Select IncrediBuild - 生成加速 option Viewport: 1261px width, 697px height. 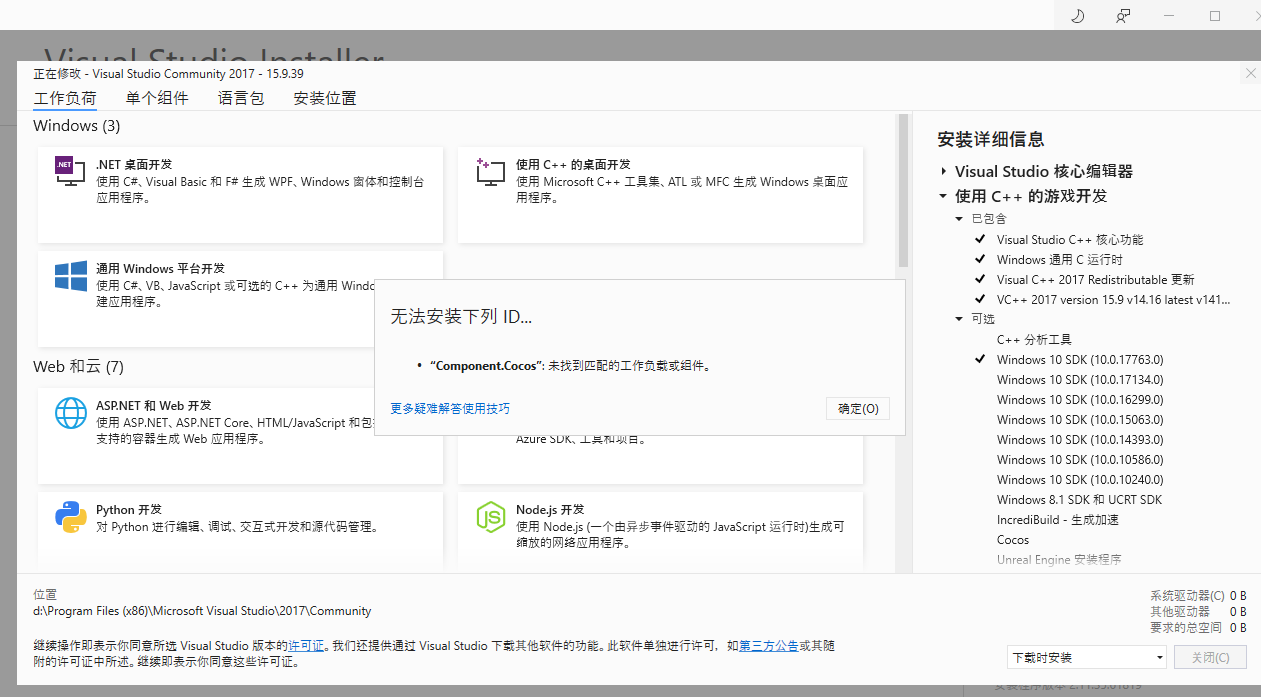[x=1057, y=519]
